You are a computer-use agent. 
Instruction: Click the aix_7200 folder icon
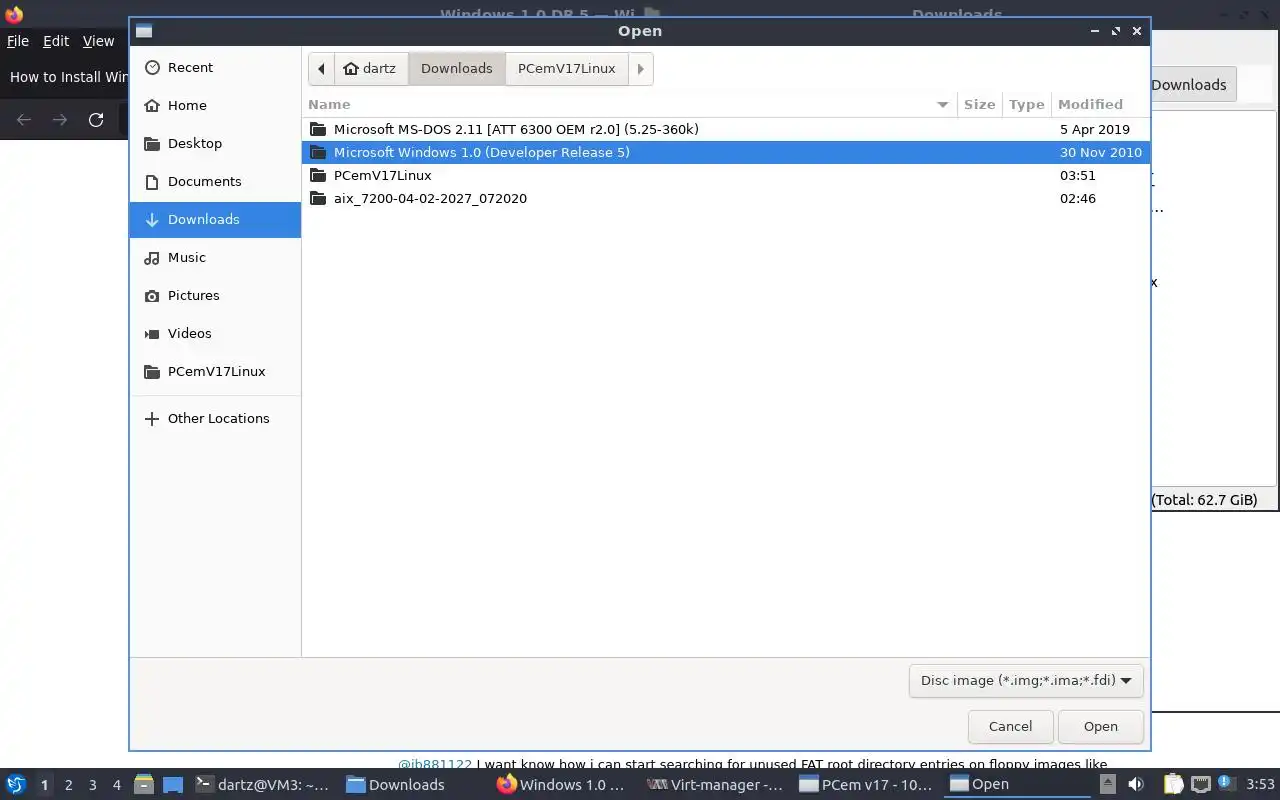click(x=319, y=198)
